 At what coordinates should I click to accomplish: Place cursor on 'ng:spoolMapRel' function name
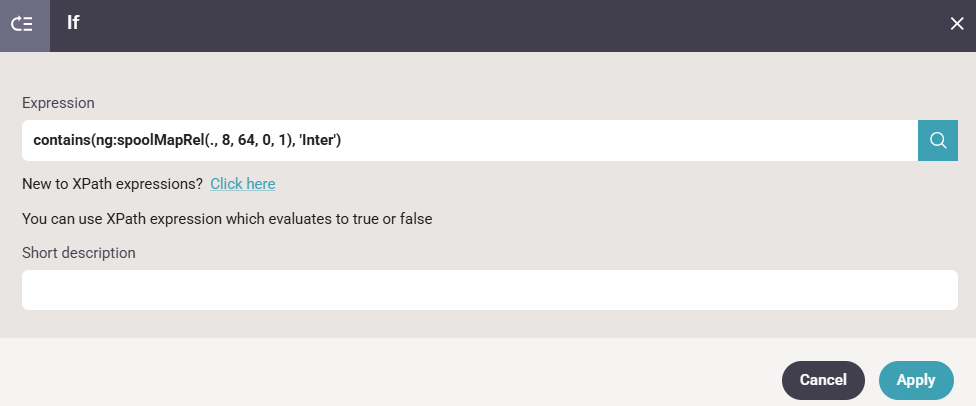pos(146,141)
